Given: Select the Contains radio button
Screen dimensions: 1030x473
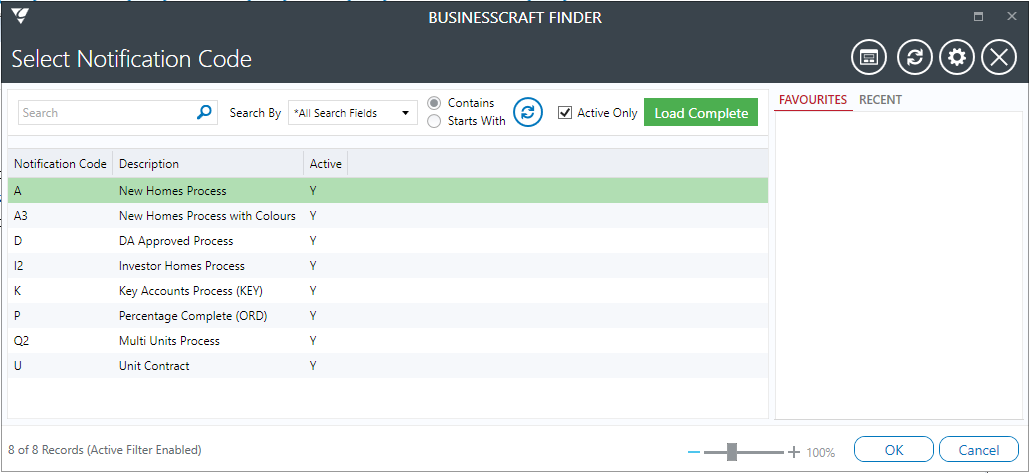Looking at the screenshot, I should pyautogui.click(x=434, y=103).
